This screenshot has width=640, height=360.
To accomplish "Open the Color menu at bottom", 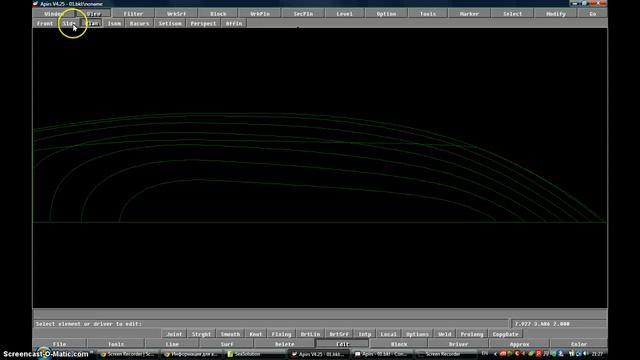I will coord(579,344).
